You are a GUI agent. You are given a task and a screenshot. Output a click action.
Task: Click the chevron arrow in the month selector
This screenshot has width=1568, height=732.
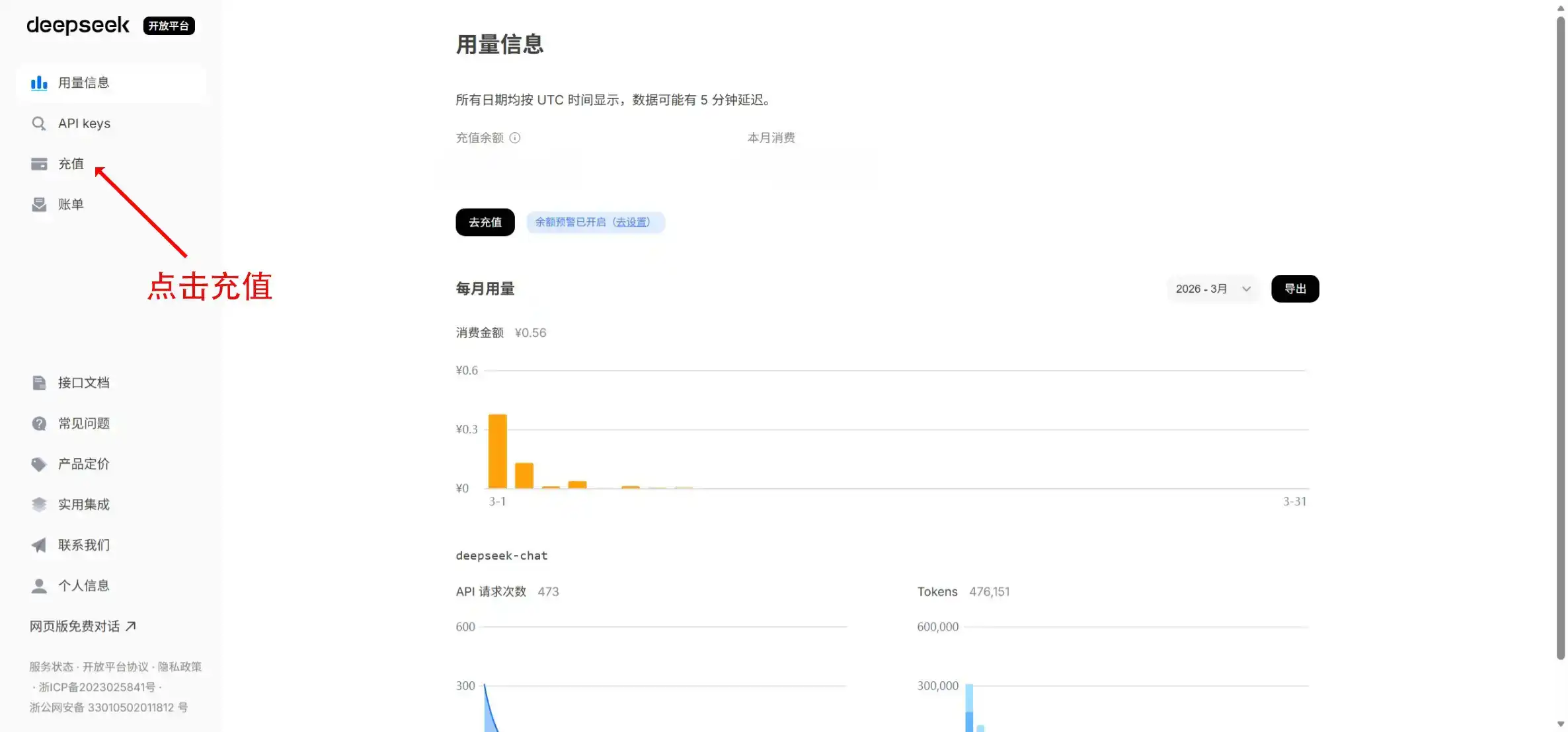click(1246, 289)
